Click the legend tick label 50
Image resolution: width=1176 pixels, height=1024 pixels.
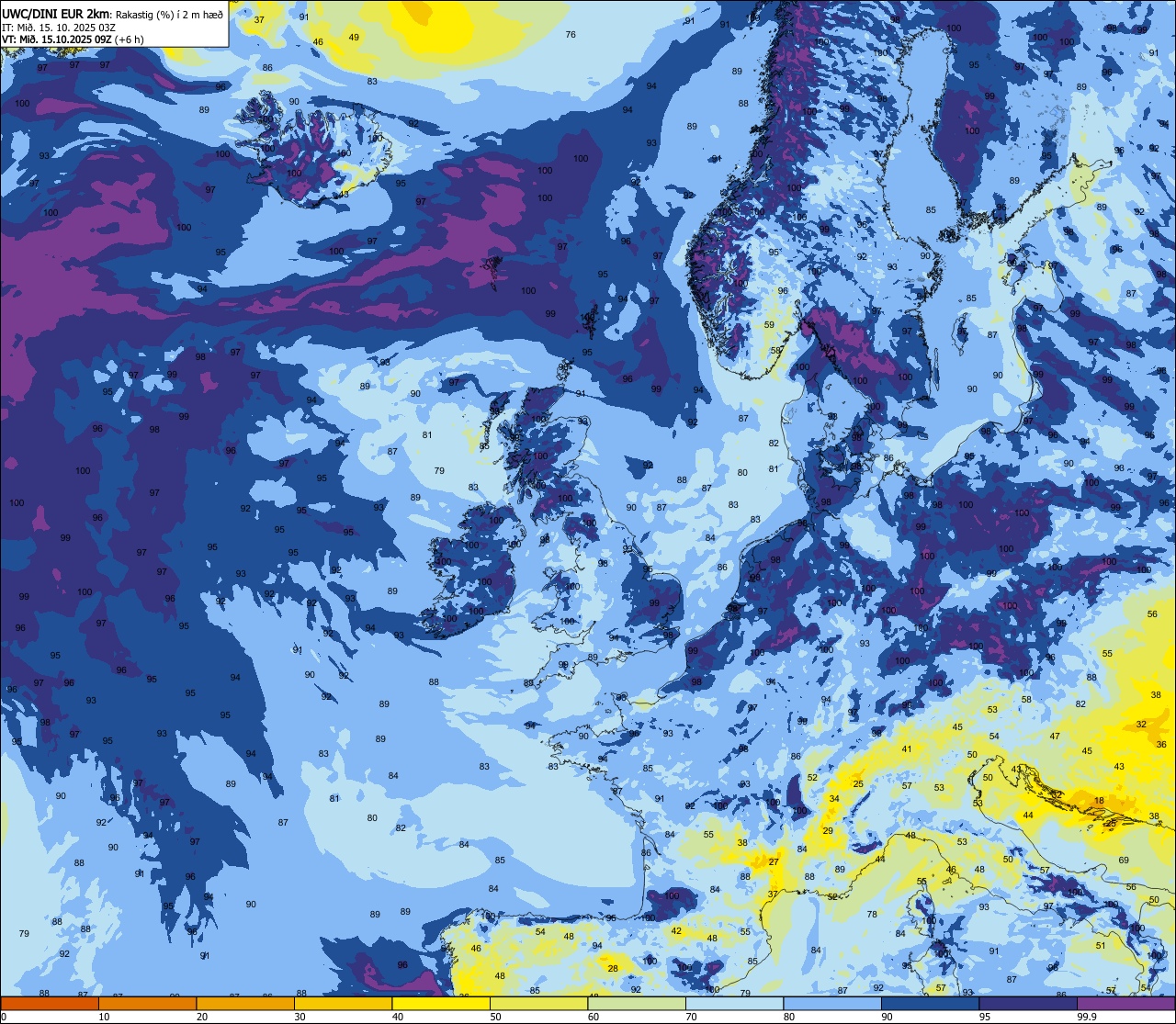pos(495,1017)
